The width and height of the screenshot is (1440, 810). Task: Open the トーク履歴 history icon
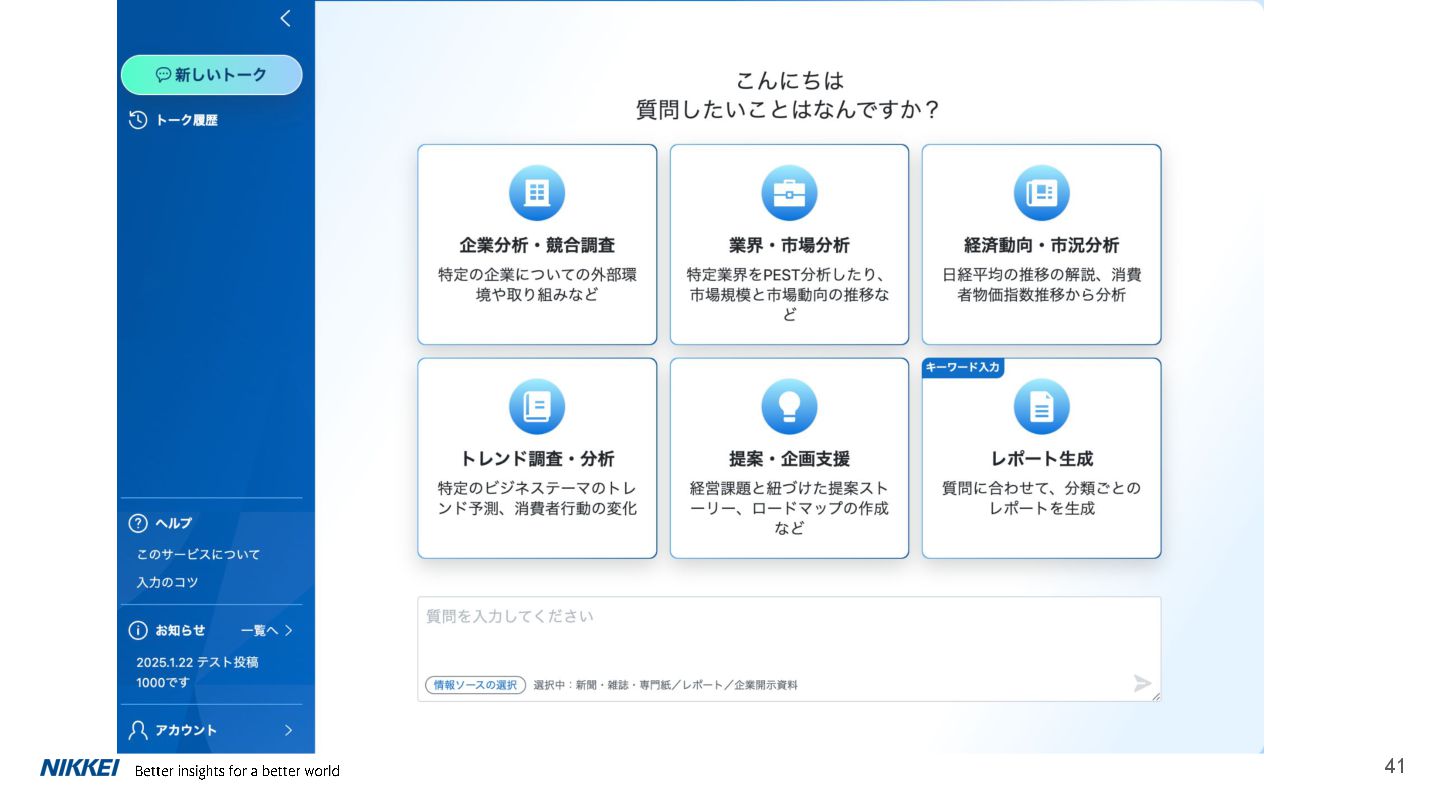point(138,120)
